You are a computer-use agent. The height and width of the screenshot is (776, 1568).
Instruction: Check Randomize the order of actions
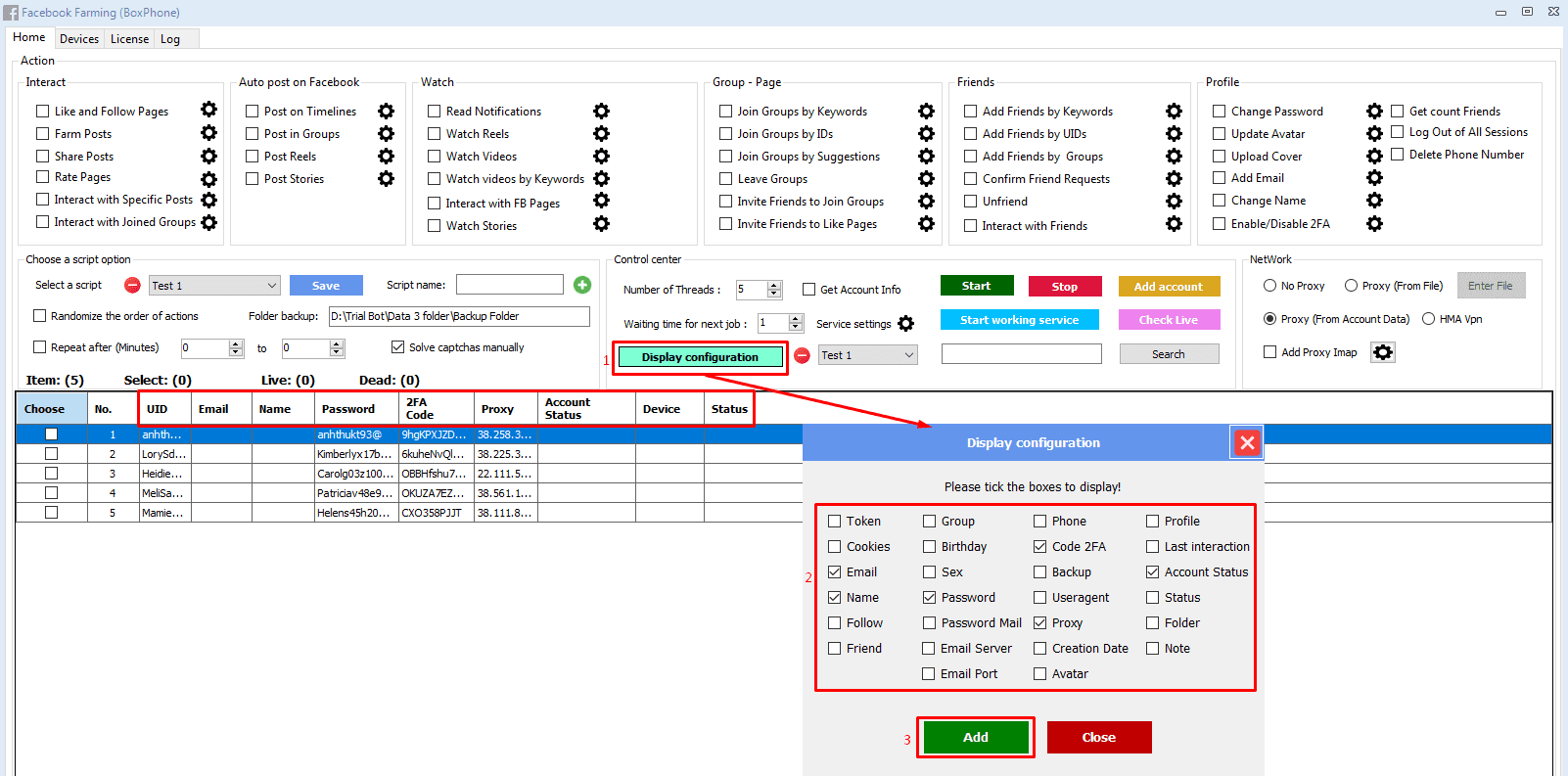tap(40, 316)
